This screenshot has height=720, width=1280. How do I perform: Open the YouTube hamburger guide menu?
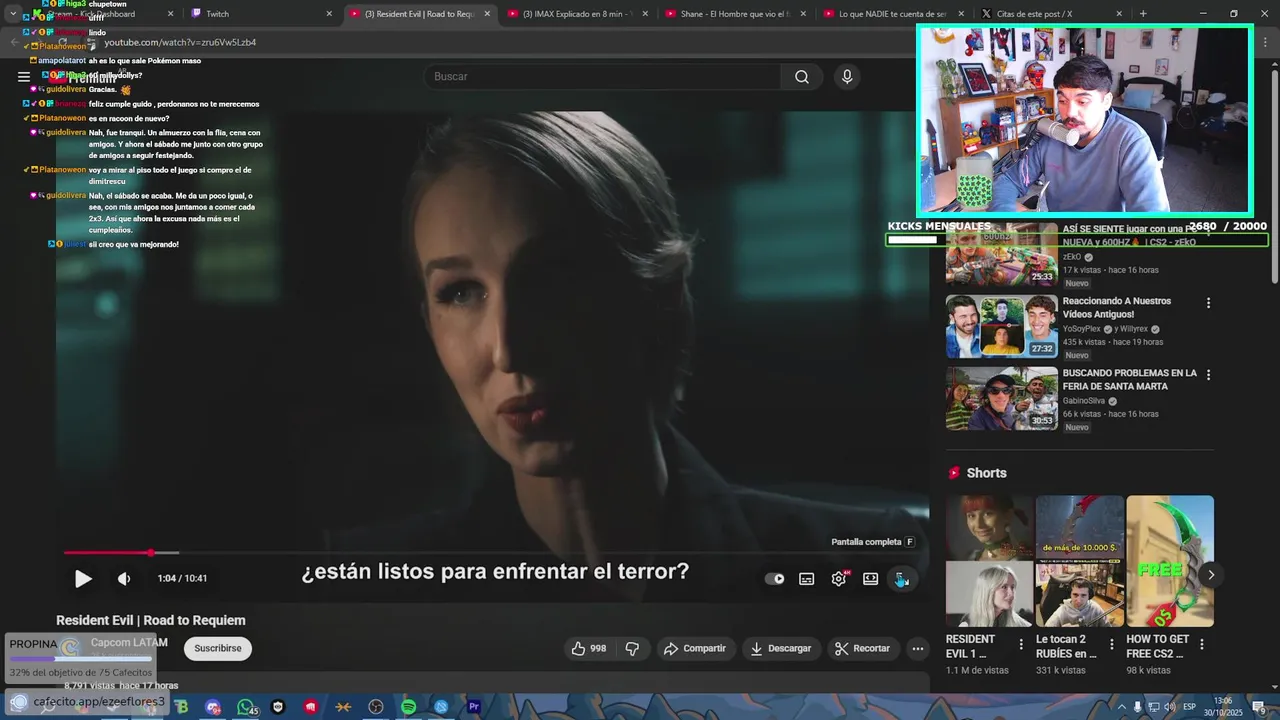coord(24,77)
